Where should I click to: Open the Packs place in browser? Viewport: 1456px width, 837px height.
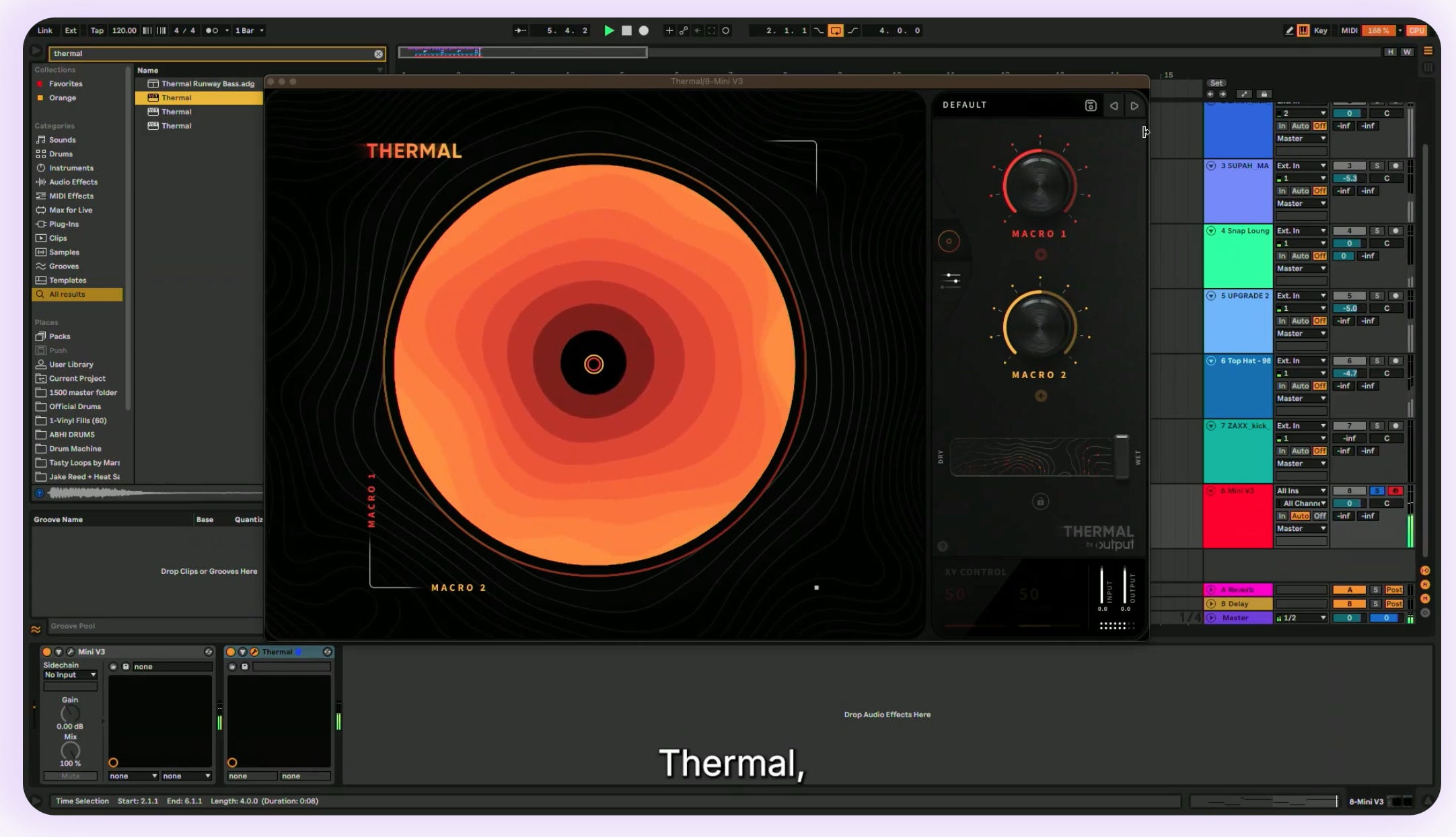click(x=59, y=336)
